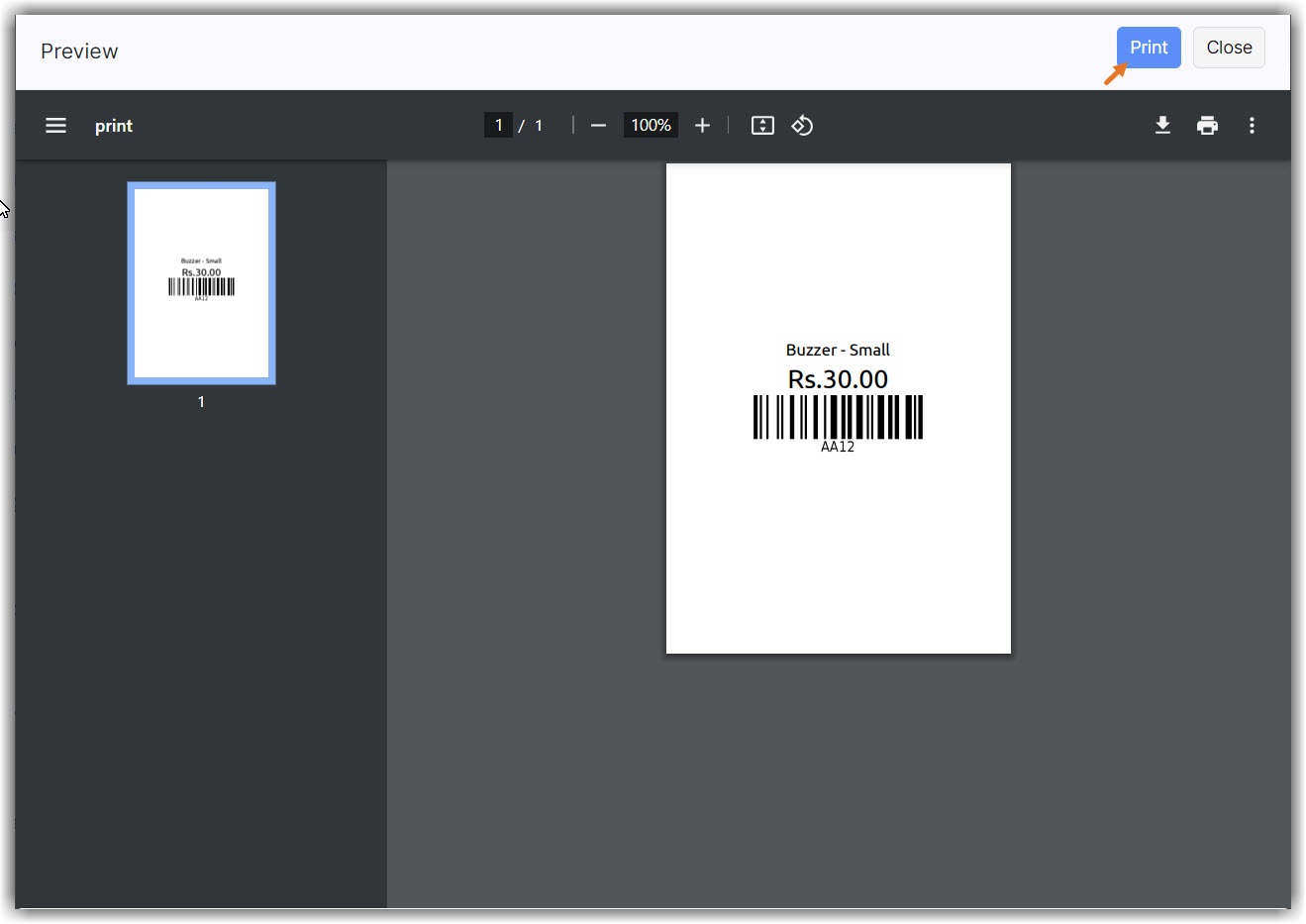Click the current page number field
This screenshot has width=1306, height=924.
coord(498,126)
